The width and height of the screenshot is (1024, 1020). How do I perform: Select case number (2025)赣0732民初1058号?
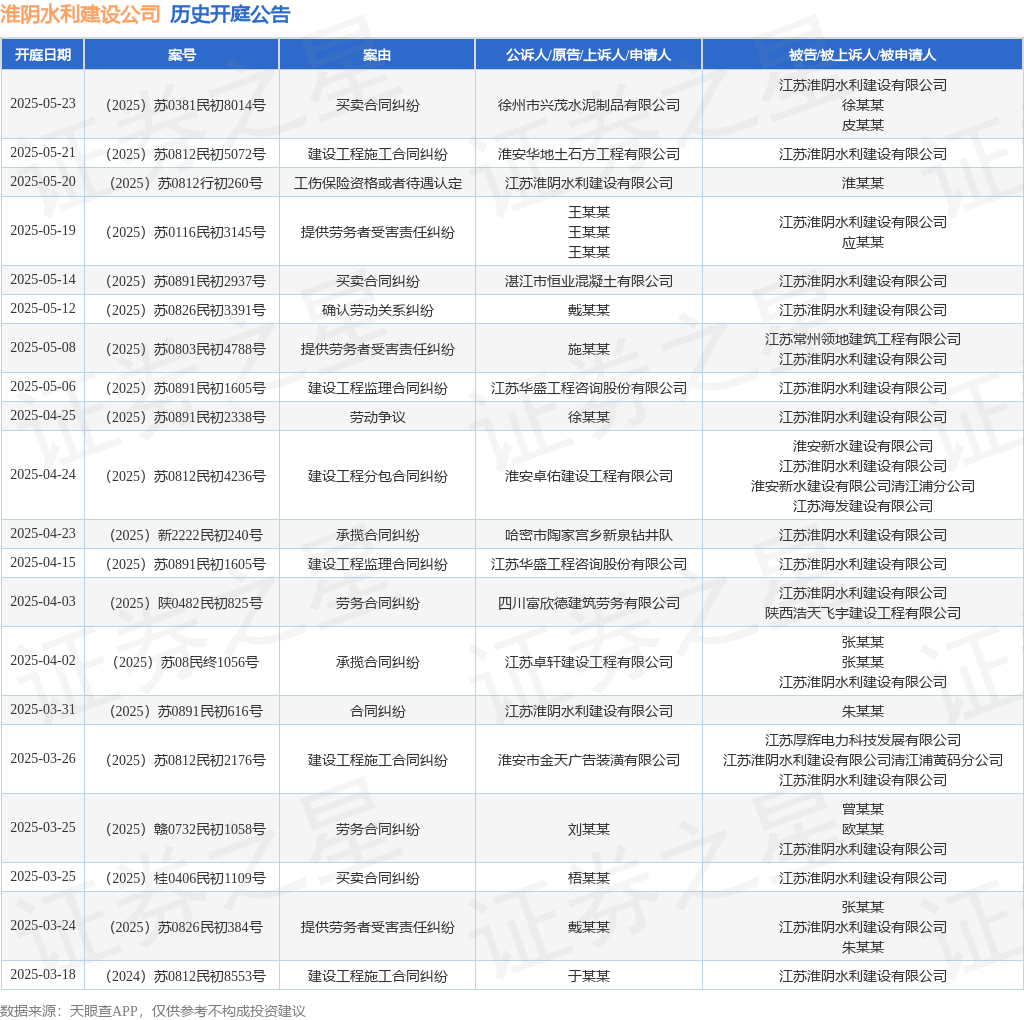click(185, 829)
